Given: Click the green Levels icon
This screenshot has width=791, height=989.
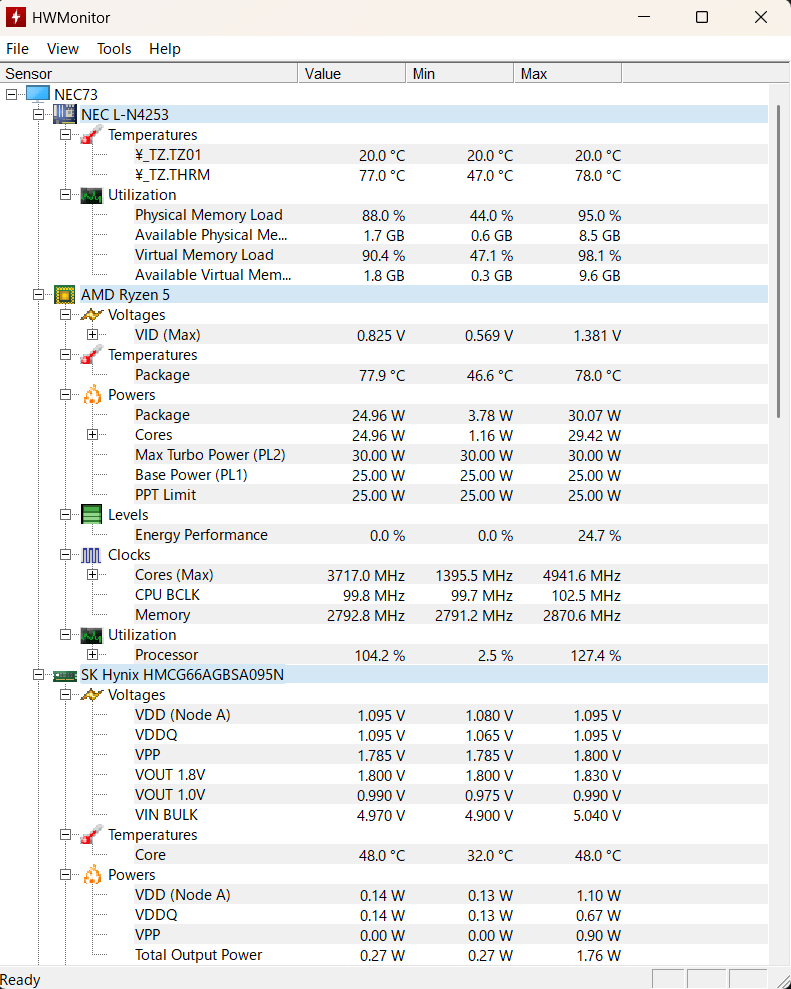Looking at the screenshot, I should click(92, 515).
